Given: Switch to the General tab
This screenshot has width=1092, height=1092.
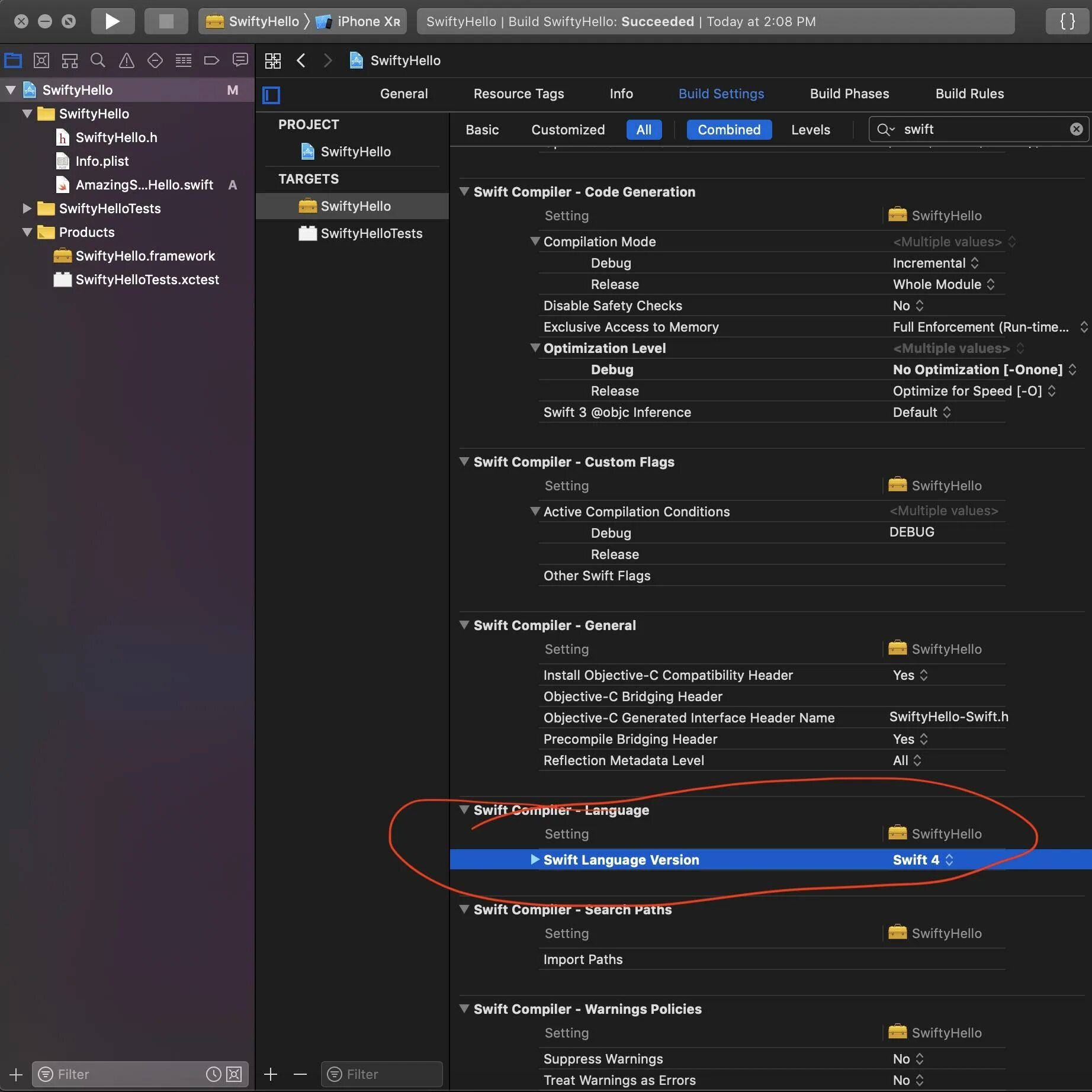Looking at the screenshot, I should 404,94.
